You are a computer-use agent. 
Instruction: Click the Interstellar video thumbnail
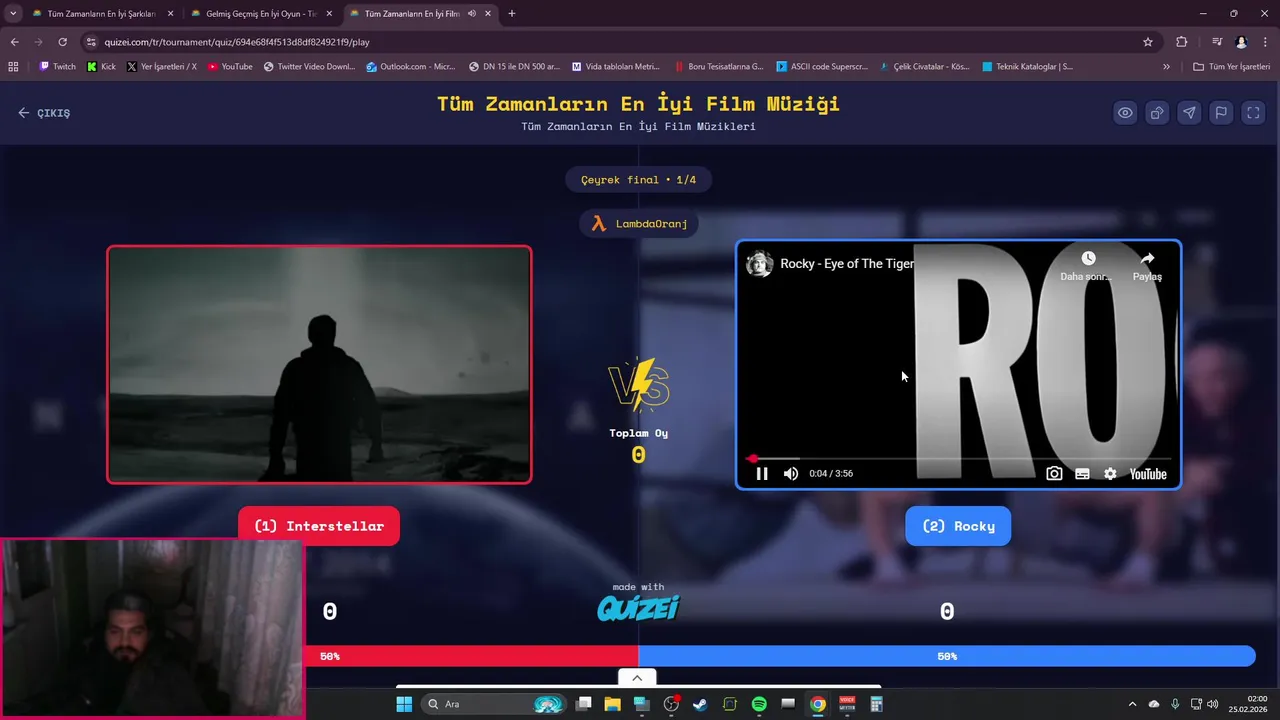point(319,365)
